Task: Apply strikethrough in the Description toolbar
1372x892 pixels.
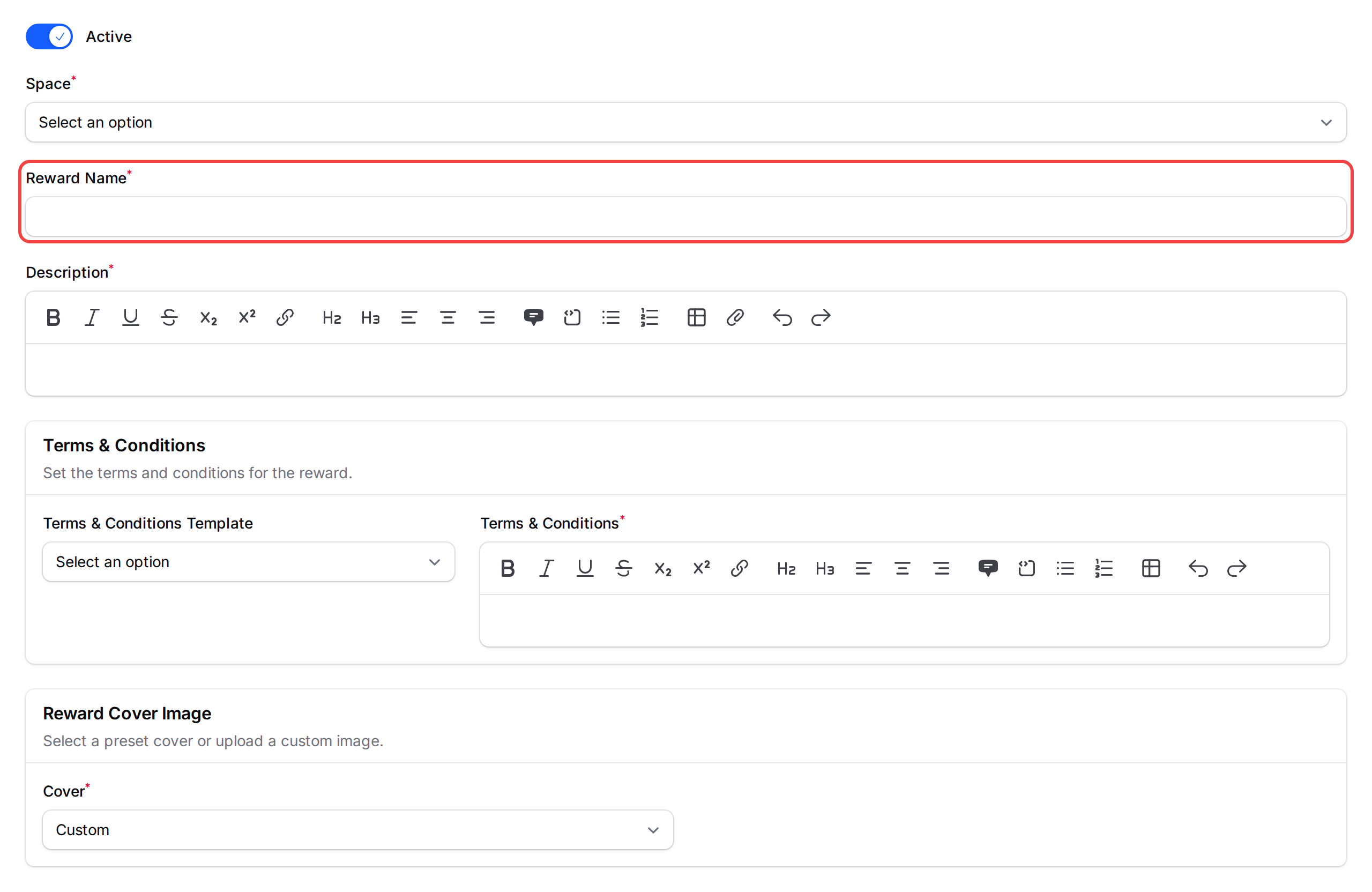Action: 169,317
